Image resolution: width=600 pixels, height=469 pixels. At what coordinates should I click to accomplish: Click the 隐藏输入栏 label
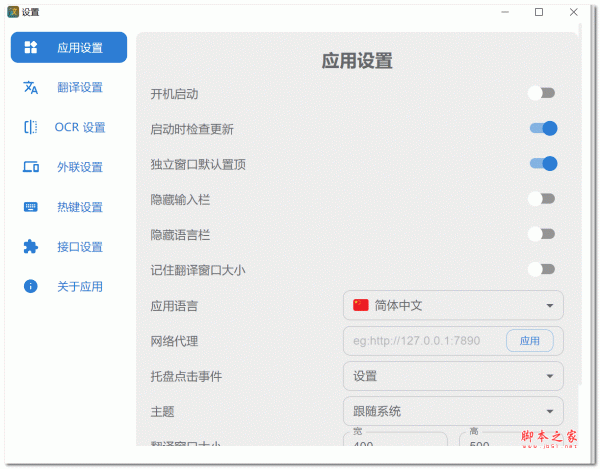tap(180, 200)
